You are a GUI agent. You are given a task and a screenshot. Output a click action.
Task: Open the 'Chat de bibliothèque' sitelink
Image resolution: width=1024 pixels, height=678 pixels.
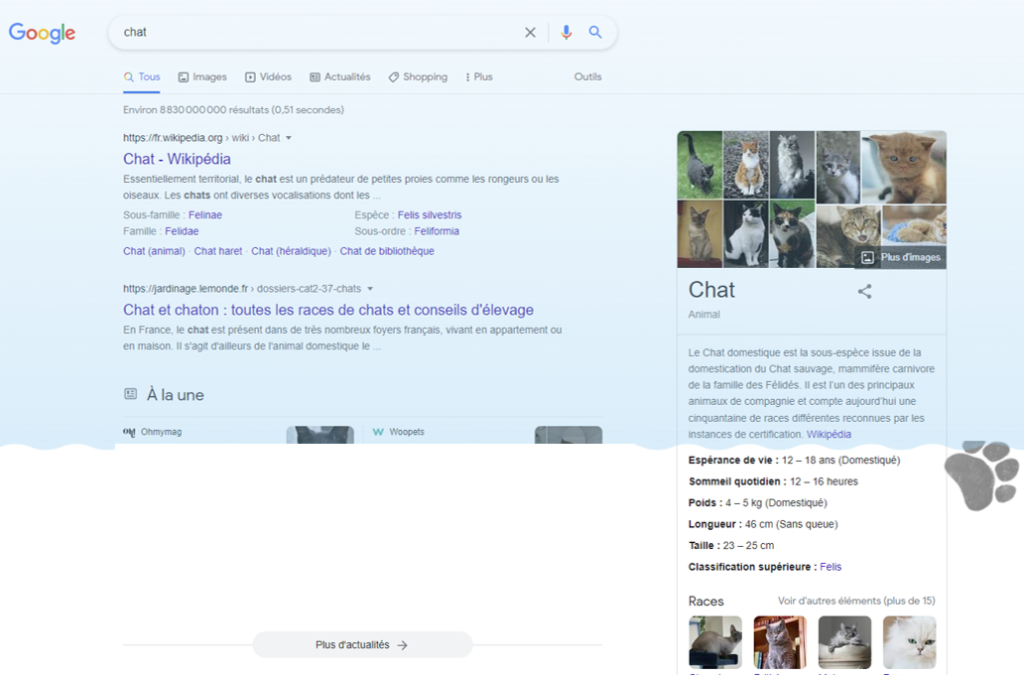(x=387, y=251)
